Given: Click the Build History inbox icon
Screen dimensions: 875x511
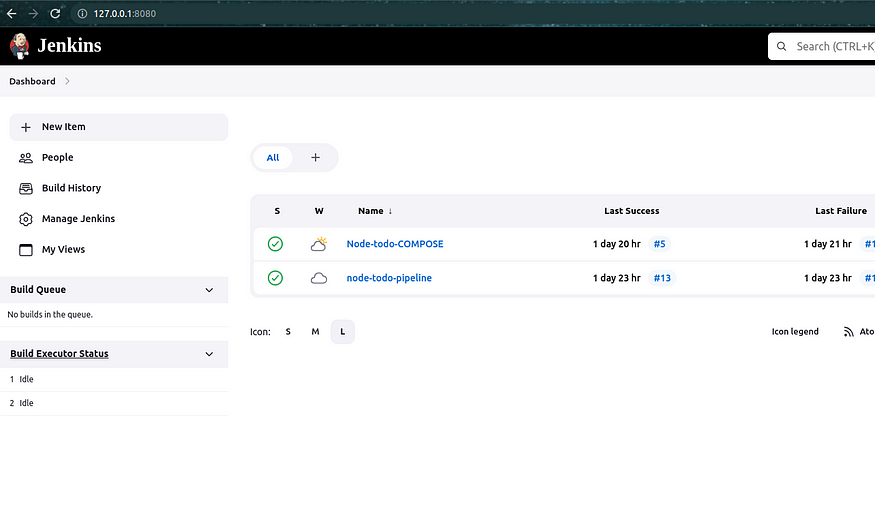Looking at the screenshot, I should pyautogui.click(x=26, y=189).
